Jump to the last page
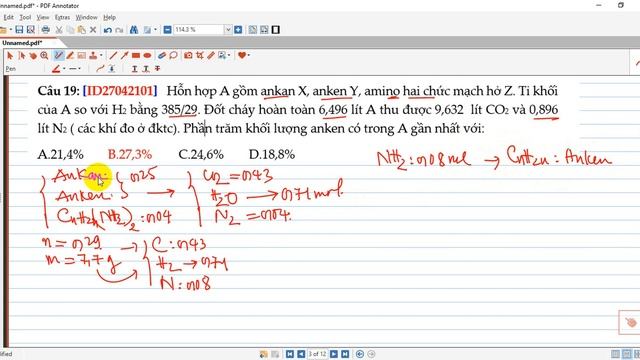The image size is (640, 360). pyautogui.click(x=345, y=354)
